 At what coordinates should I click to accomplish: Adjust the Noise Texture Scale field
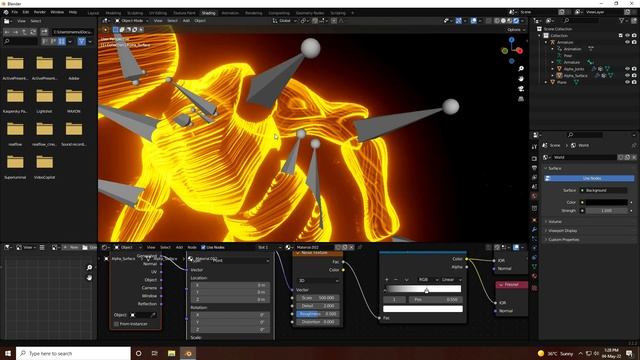click(x=319, y=298)
